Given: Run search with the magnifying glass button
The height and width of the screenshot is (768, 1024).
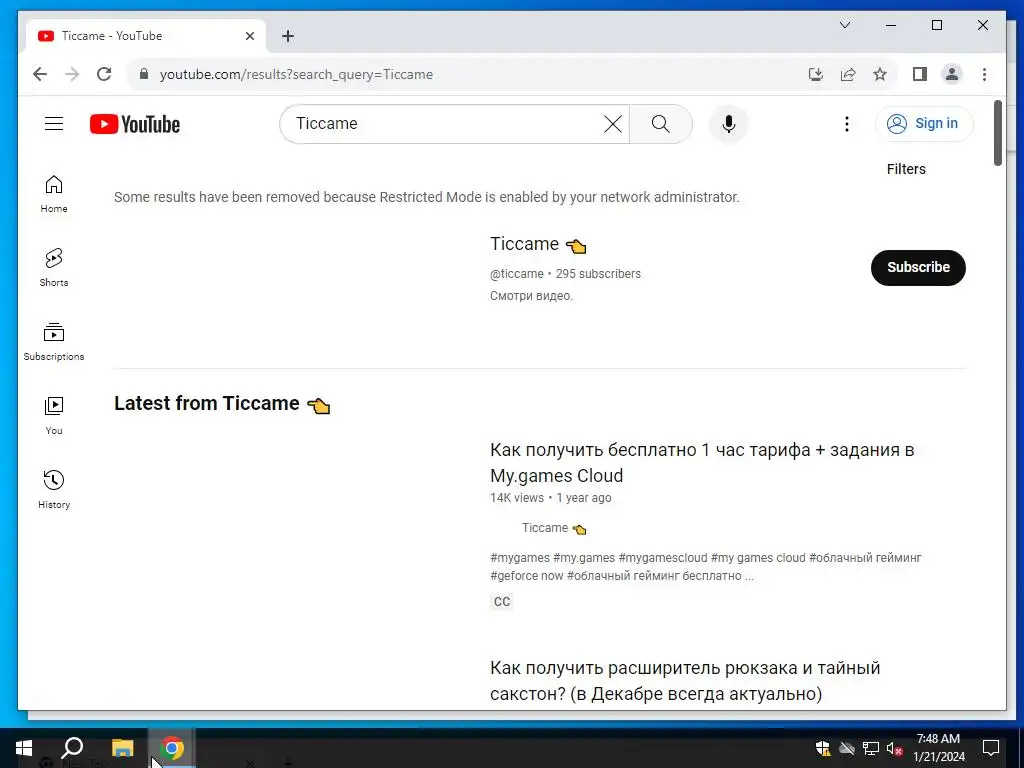Looking at the screenshot, I should 661,124.
